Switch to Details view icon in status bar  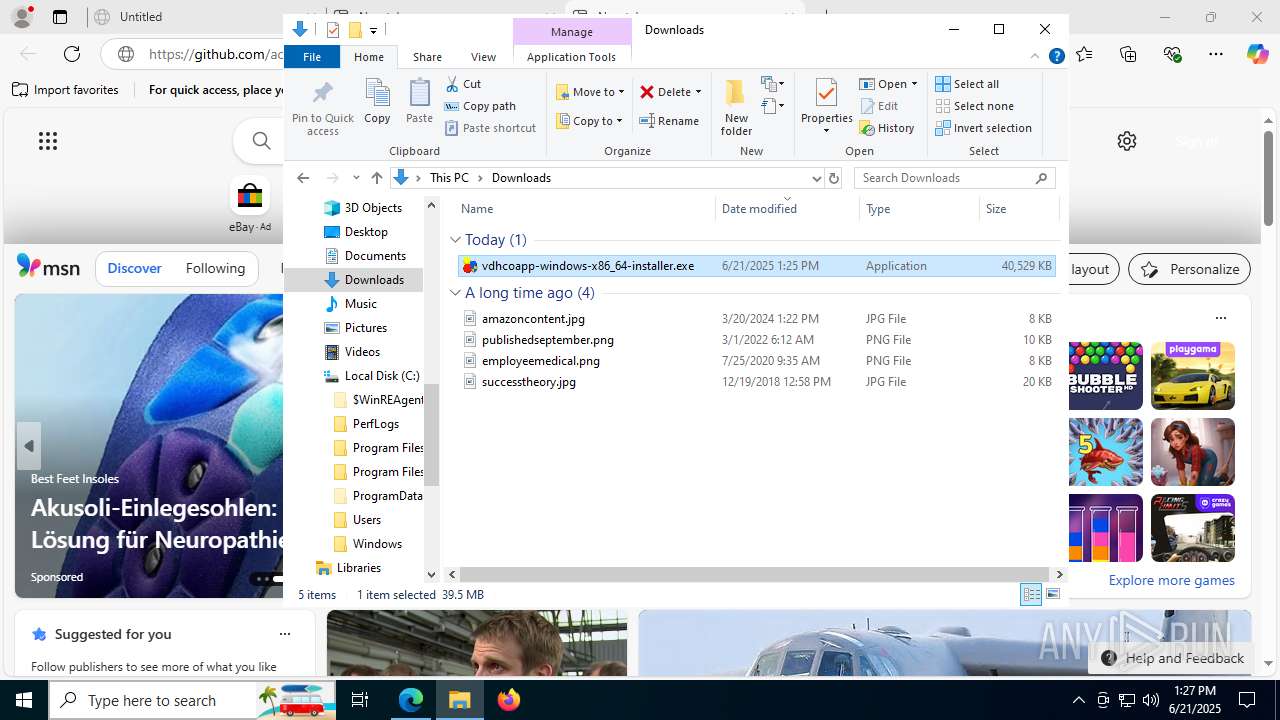click(x=1031, y=595)
